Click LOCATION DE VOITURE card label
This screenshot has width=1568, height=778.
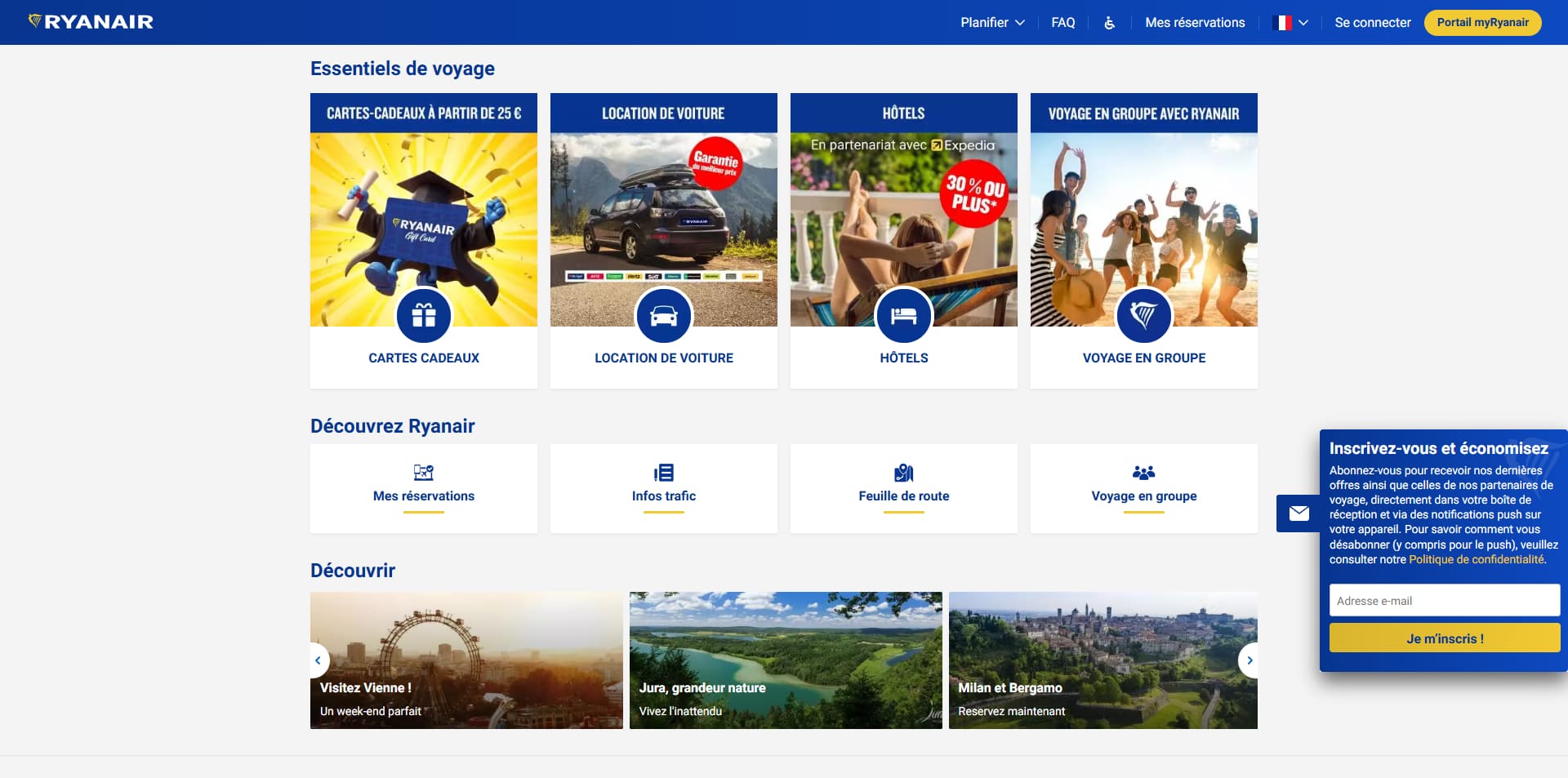click(x=664, y=358)
